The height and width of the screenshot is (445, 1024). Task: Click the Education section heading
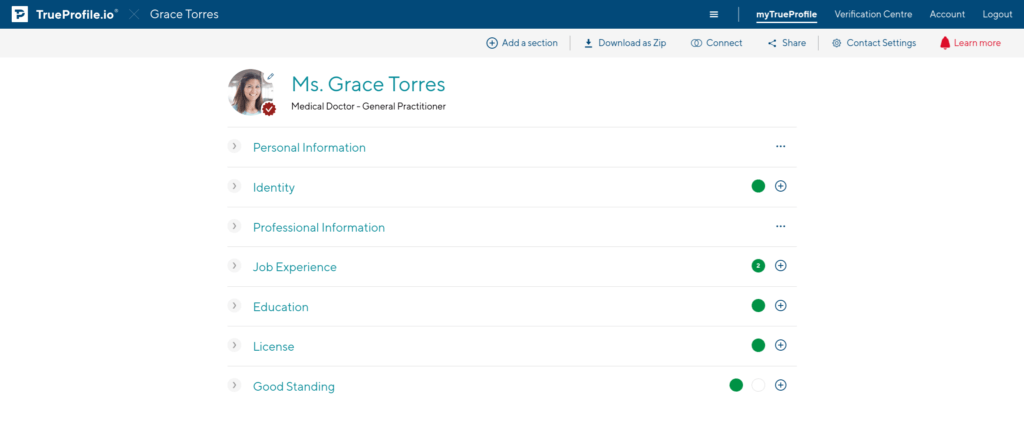[x=281, y=307]
